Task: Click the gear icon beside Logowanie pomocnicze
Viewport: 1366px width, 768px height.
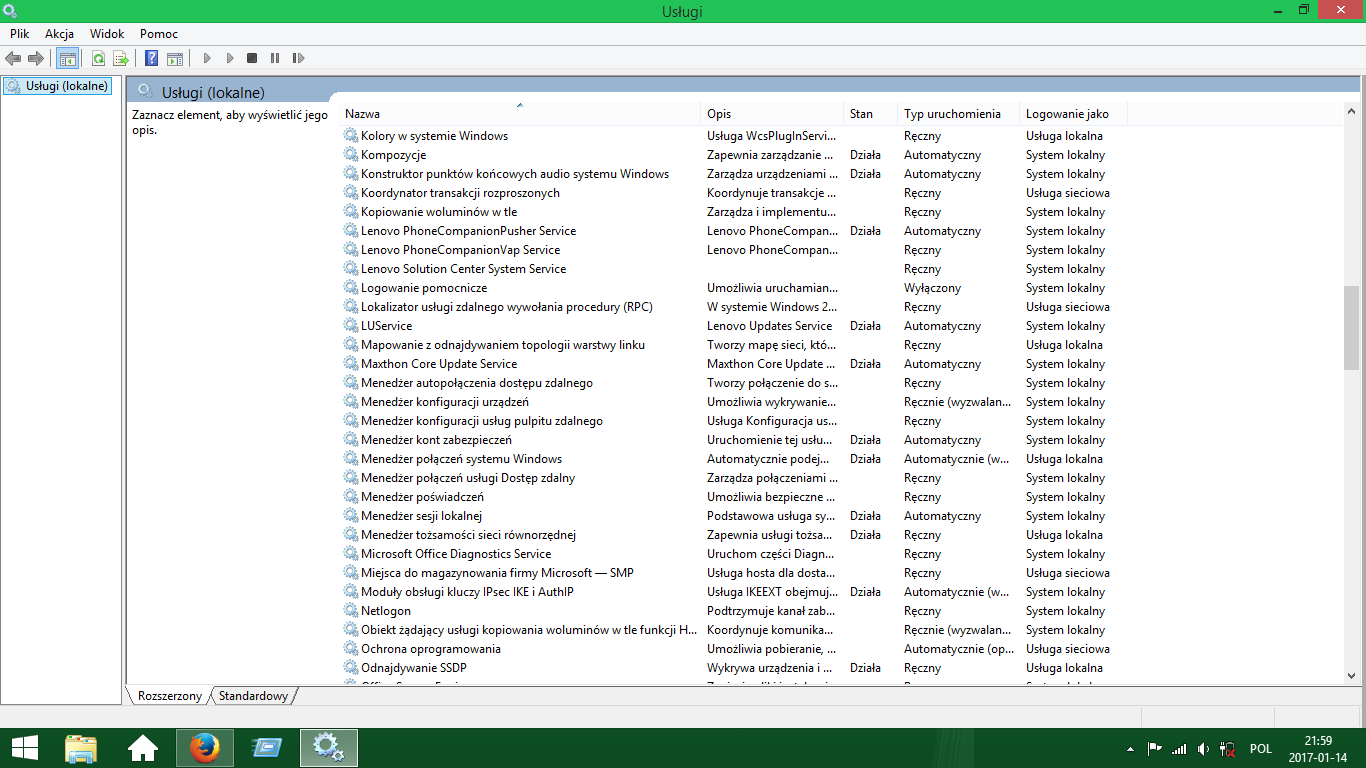Action: pyautogui.click(x=351, y=288)
